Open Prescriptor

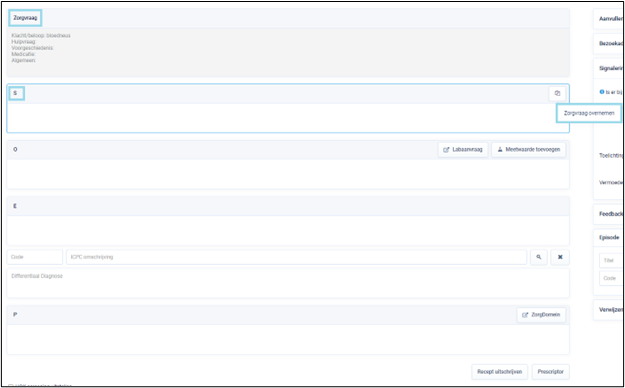pyautogui.click(x=550, y=372)
